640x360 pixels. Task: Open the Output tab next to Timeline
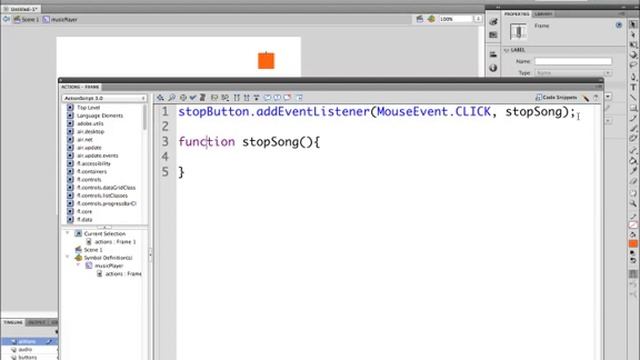pyautogui.click(x=37, y=322)
